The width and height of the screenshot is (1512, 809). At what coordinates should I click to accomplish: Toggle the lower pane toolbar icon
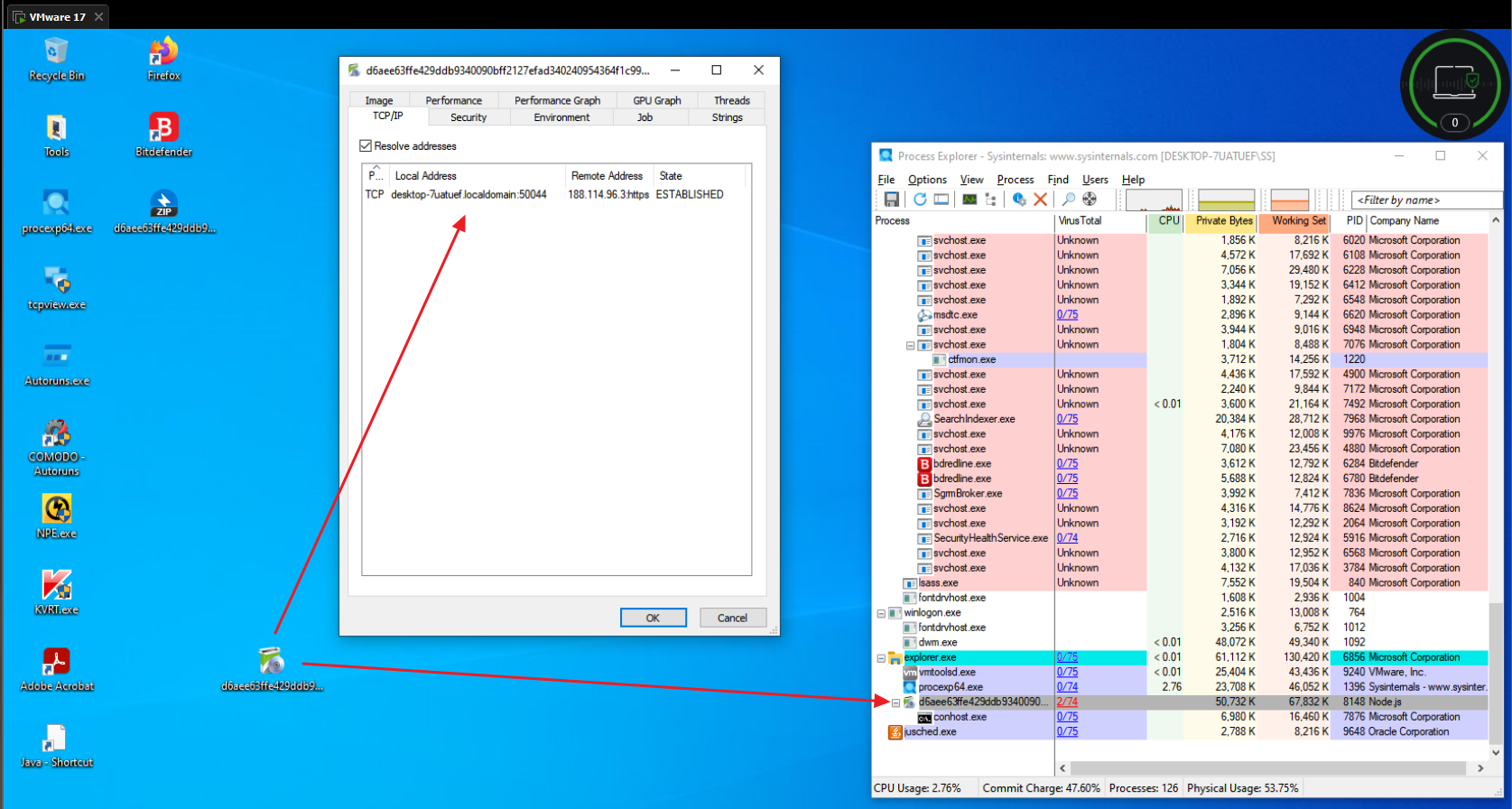click(942, 200)
